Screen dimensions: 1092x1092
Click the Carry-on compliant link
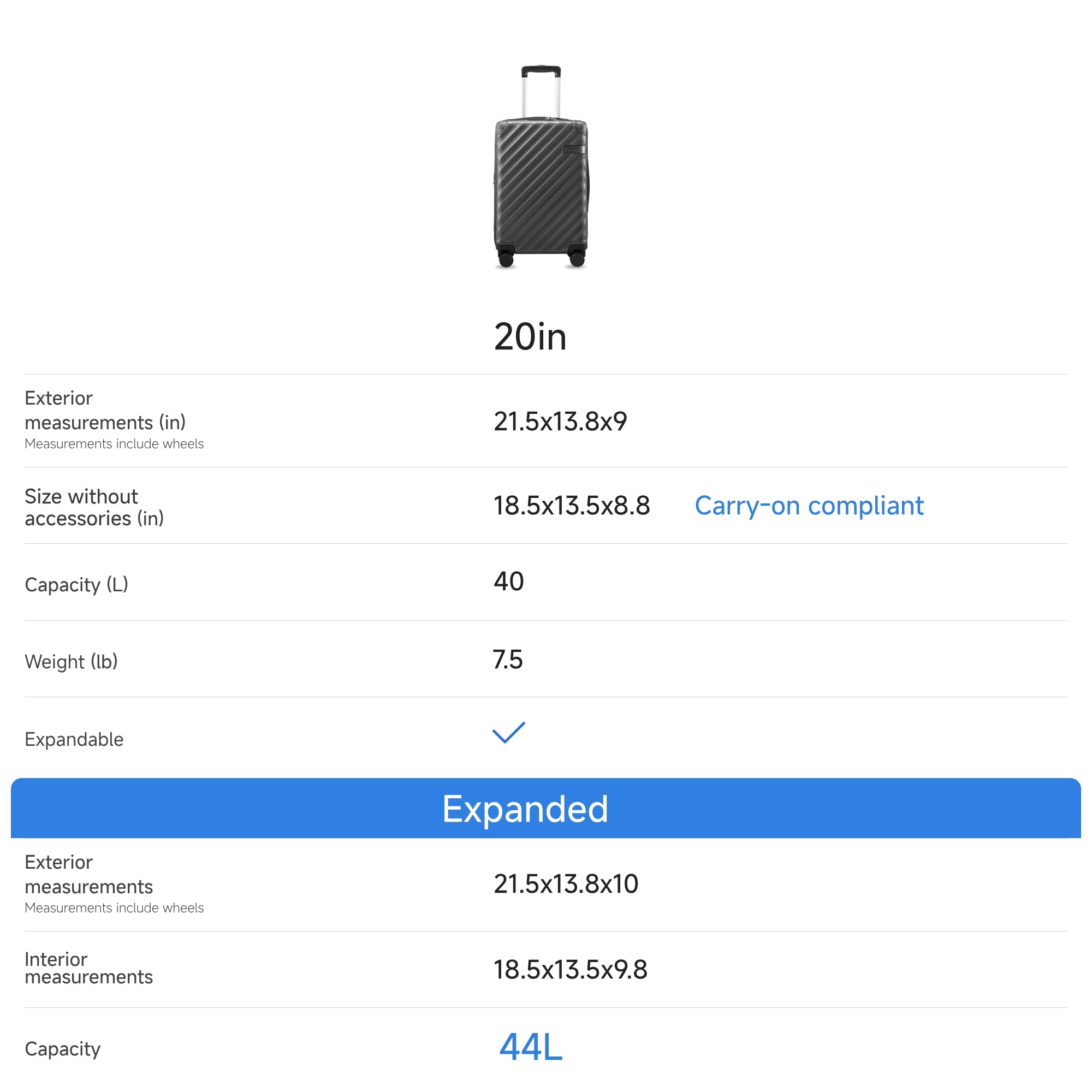click(x=808, y=505)
